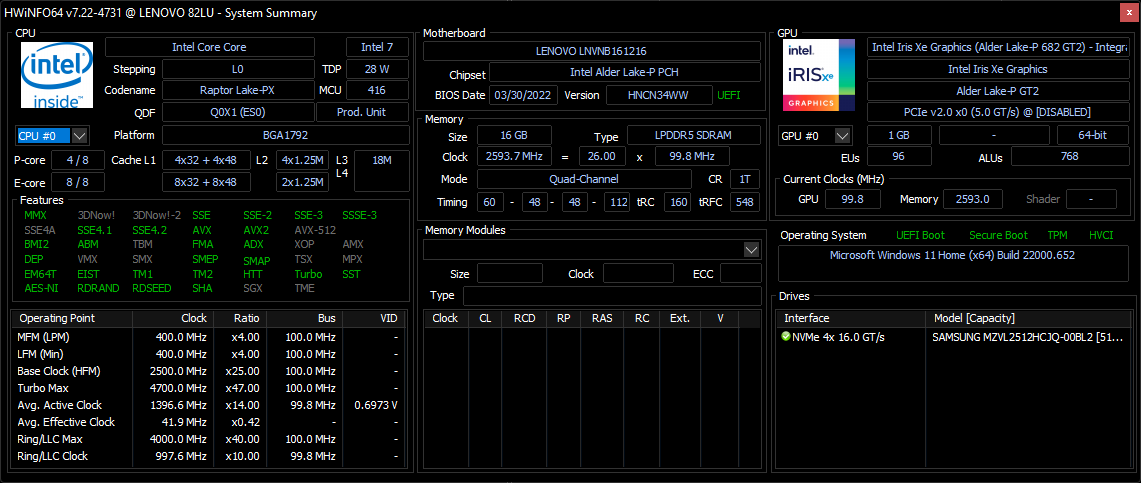Click the QDF value Q0X1 (ES0)

pyautogui.click(x=239, y=113)
